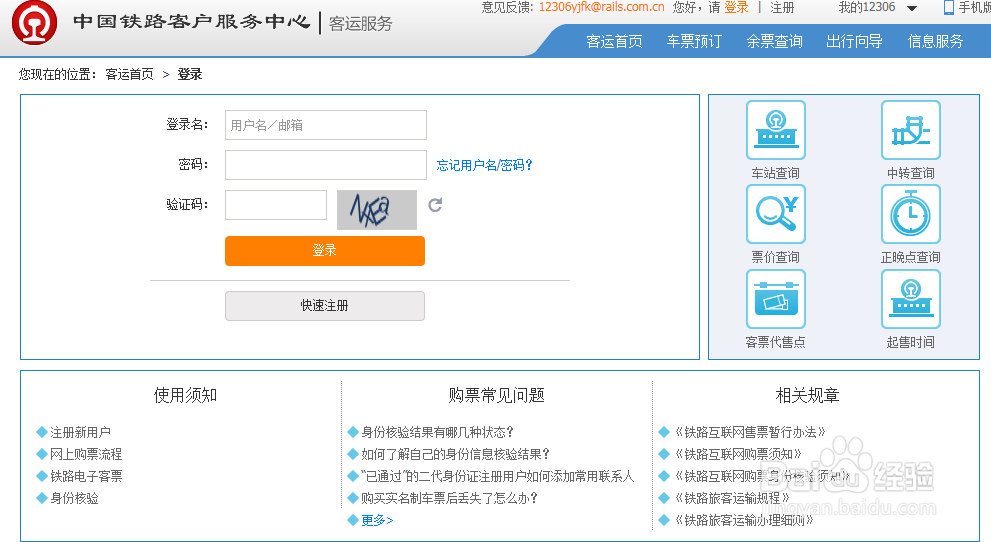
Task: Click the 快速注册 button
Action: pos(325,305)
